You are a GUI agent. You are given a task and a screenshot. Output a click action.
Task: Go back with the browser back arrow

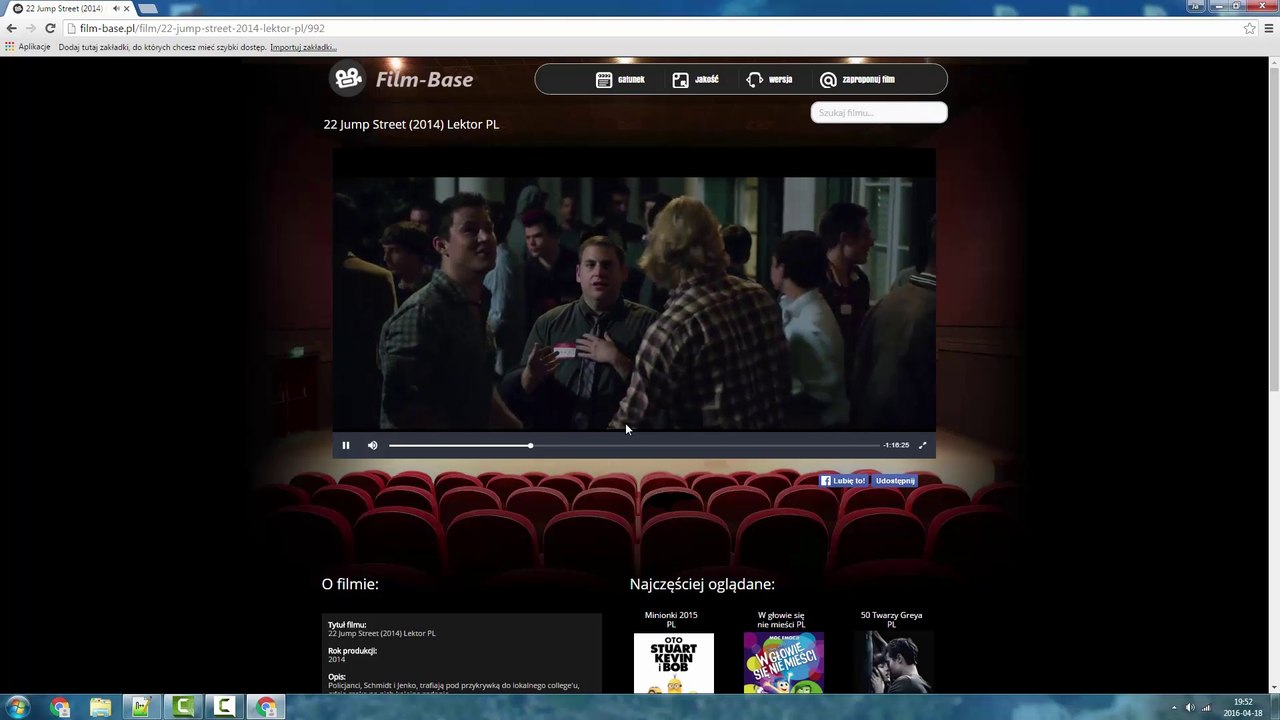tap(12, 28)
